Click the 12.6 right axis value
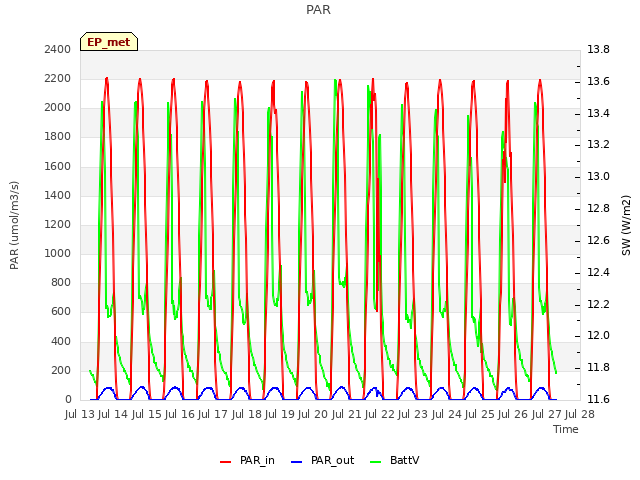The image size is (640, 480). coord(598,240)
